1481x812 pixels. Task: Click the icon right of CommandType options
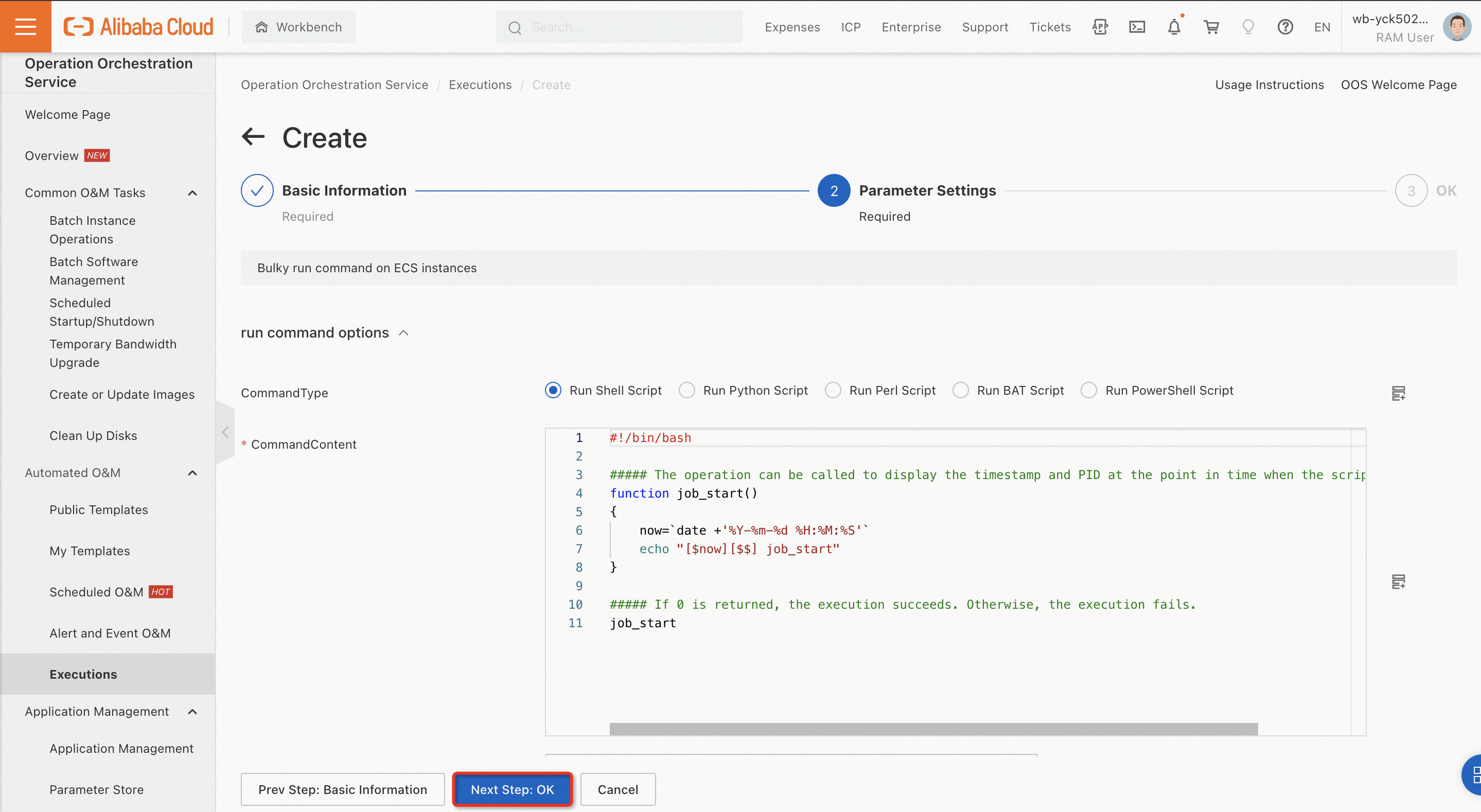pos(1398,393)
